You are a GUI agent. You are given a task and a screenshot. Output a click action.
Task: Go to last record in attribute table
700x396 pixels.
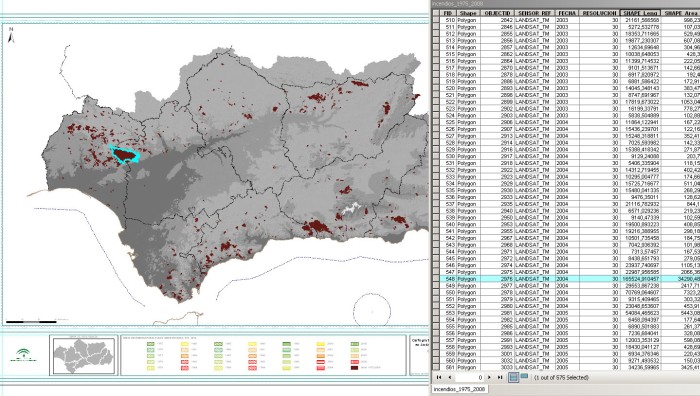(500, 377)
